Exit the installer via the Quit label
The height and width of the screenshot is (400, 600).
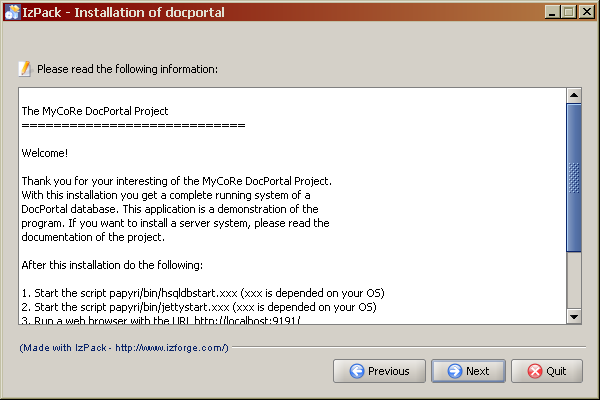coord(556,371)
